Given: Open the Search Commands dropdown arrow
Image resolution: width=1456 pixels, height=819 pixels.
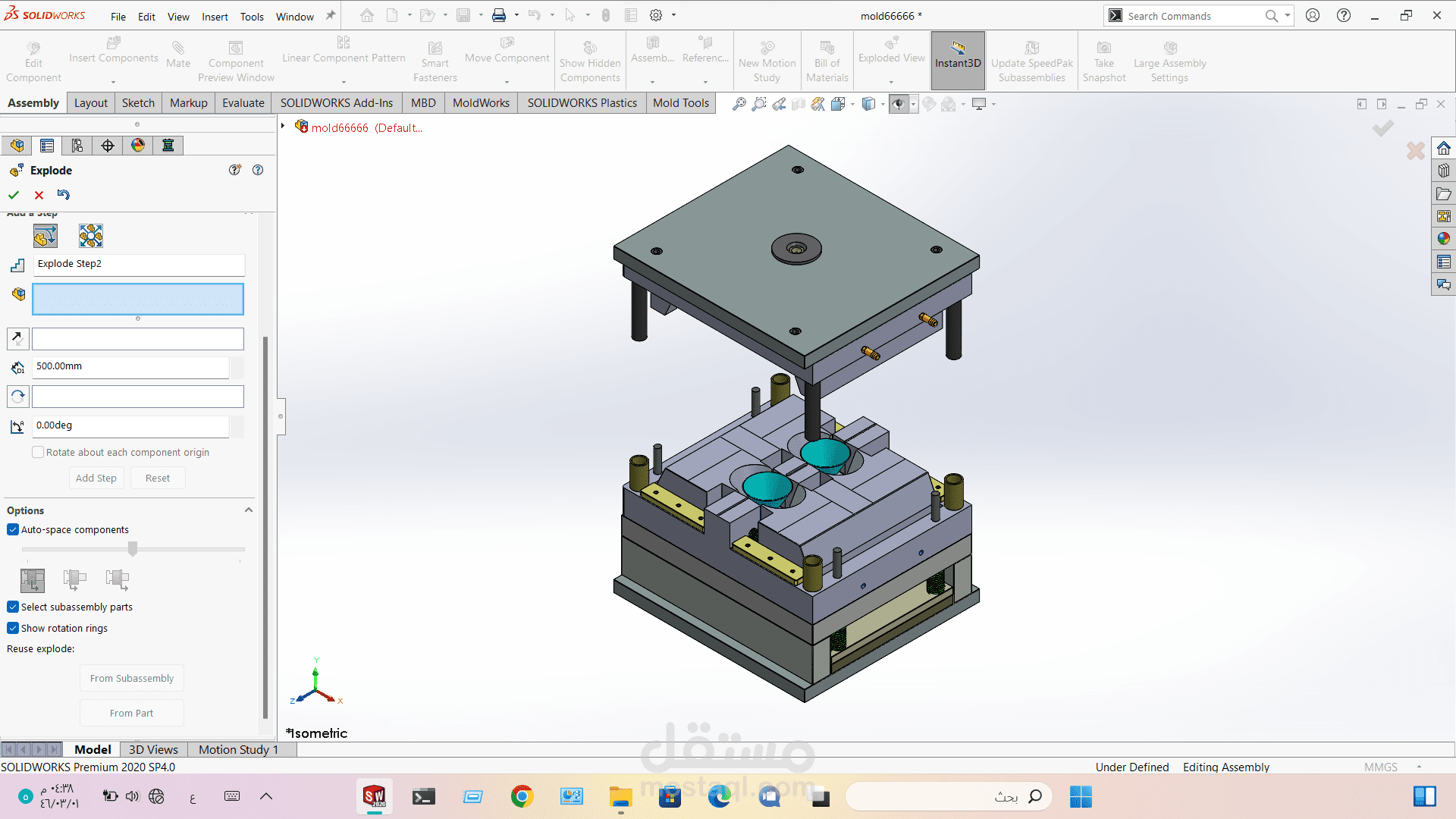Looking at the screenshot, I should (x=1288, y=15).
